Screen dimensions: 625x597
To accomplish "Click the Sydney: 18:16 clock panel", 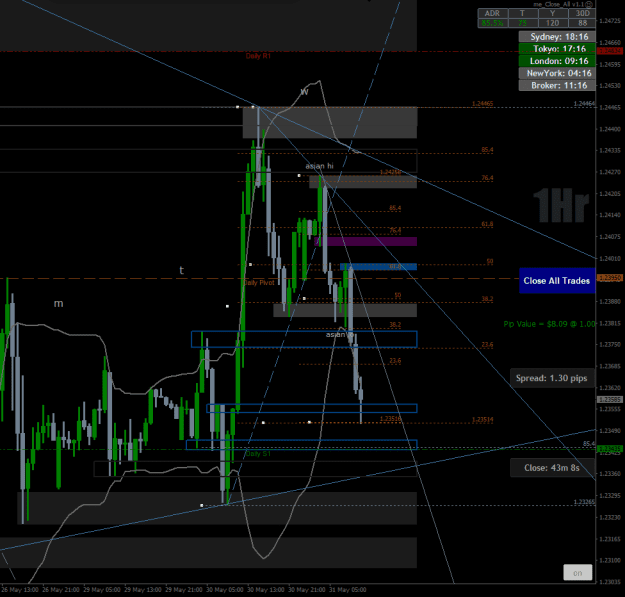I will tap(557, 37).
